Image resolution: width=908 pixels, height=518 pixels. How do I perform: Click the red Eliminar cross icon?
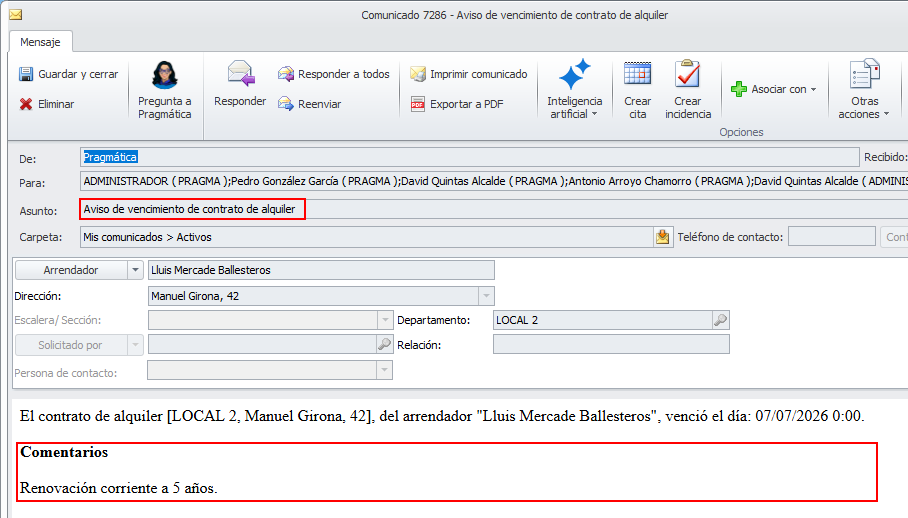coord(25,104)
